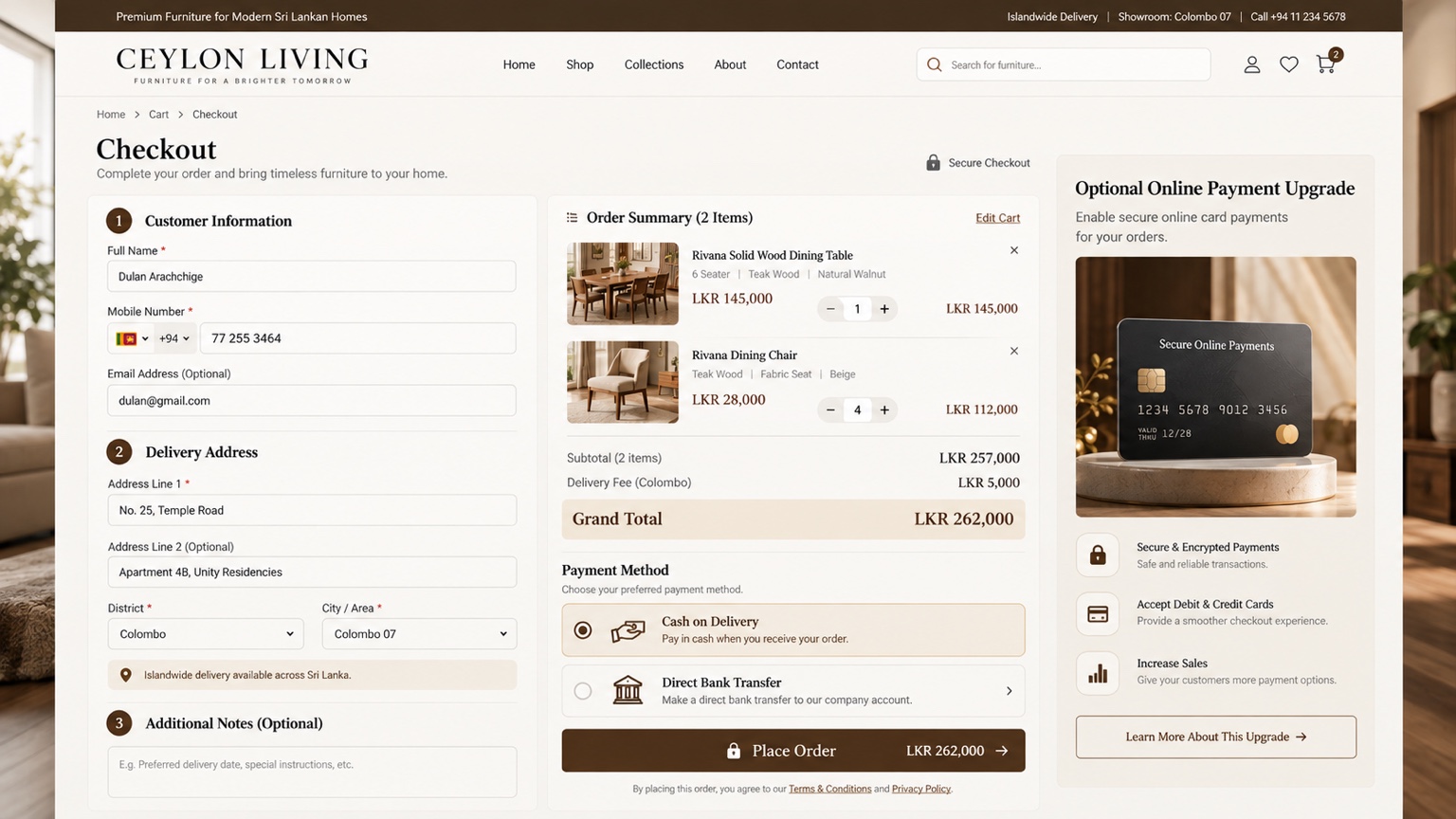Open the City / Area dropdown
Screen dimensions: 1456x819
click(x=419, y=633)
